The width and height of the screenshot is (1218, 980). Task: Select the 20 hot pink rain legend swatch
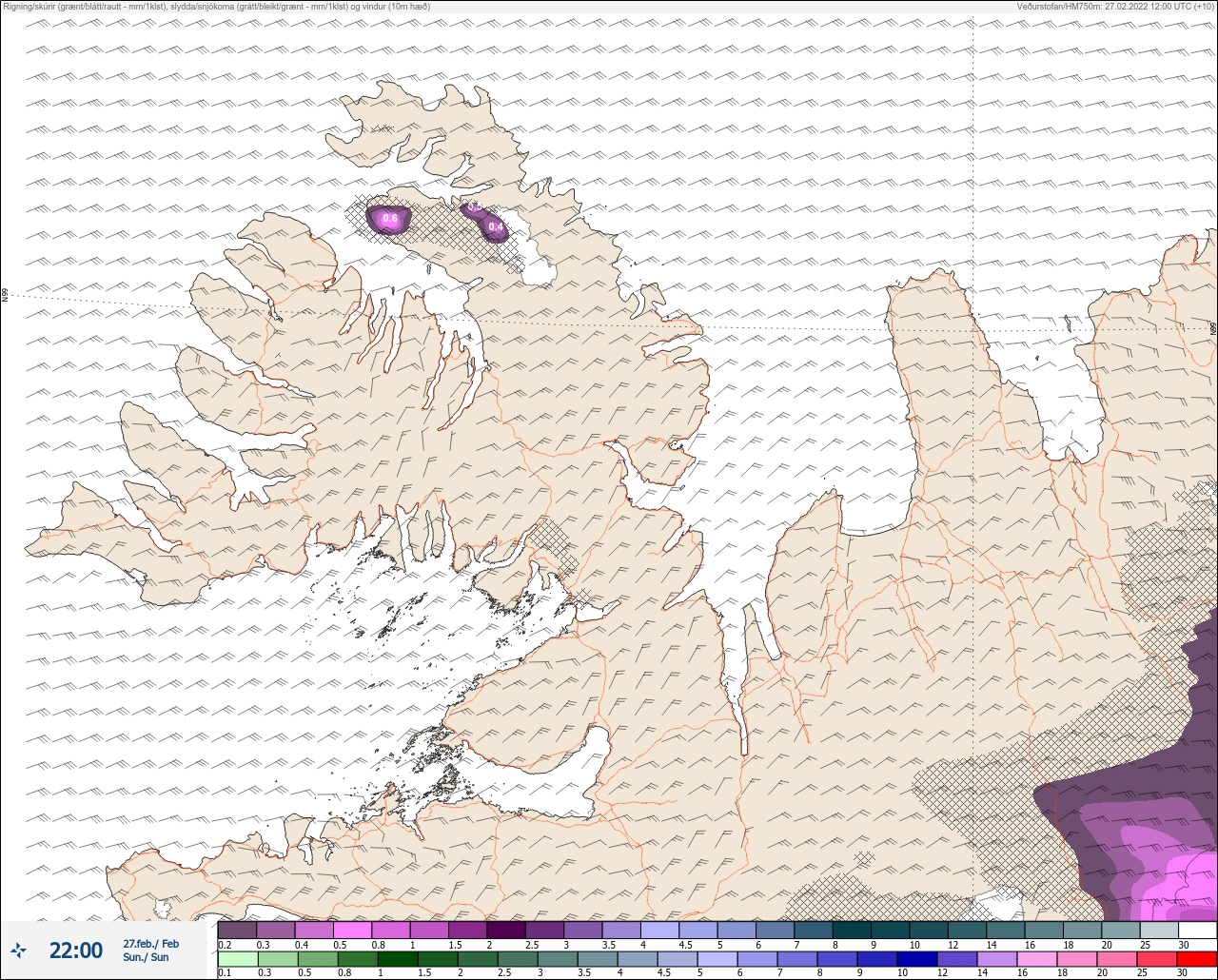[x=1116, y=958]
